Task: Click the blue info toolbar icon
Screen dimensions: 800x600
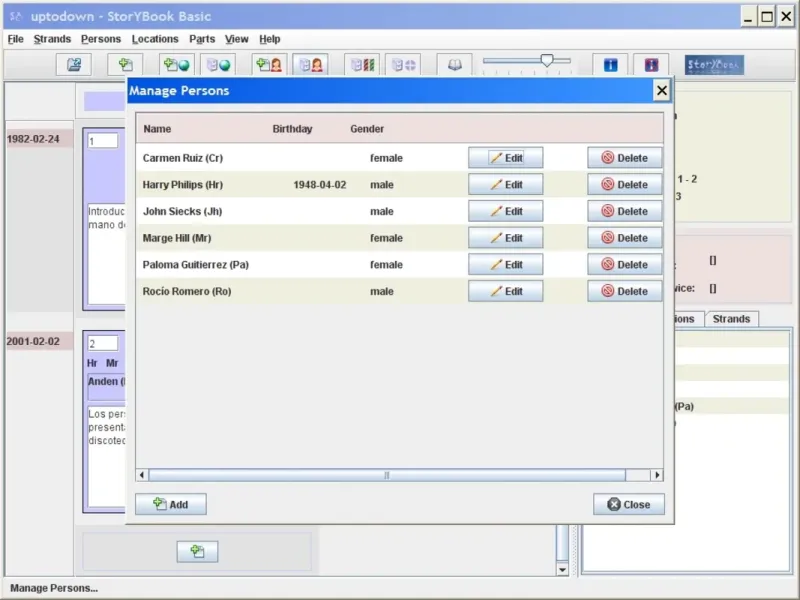Action: coord(610,65)
